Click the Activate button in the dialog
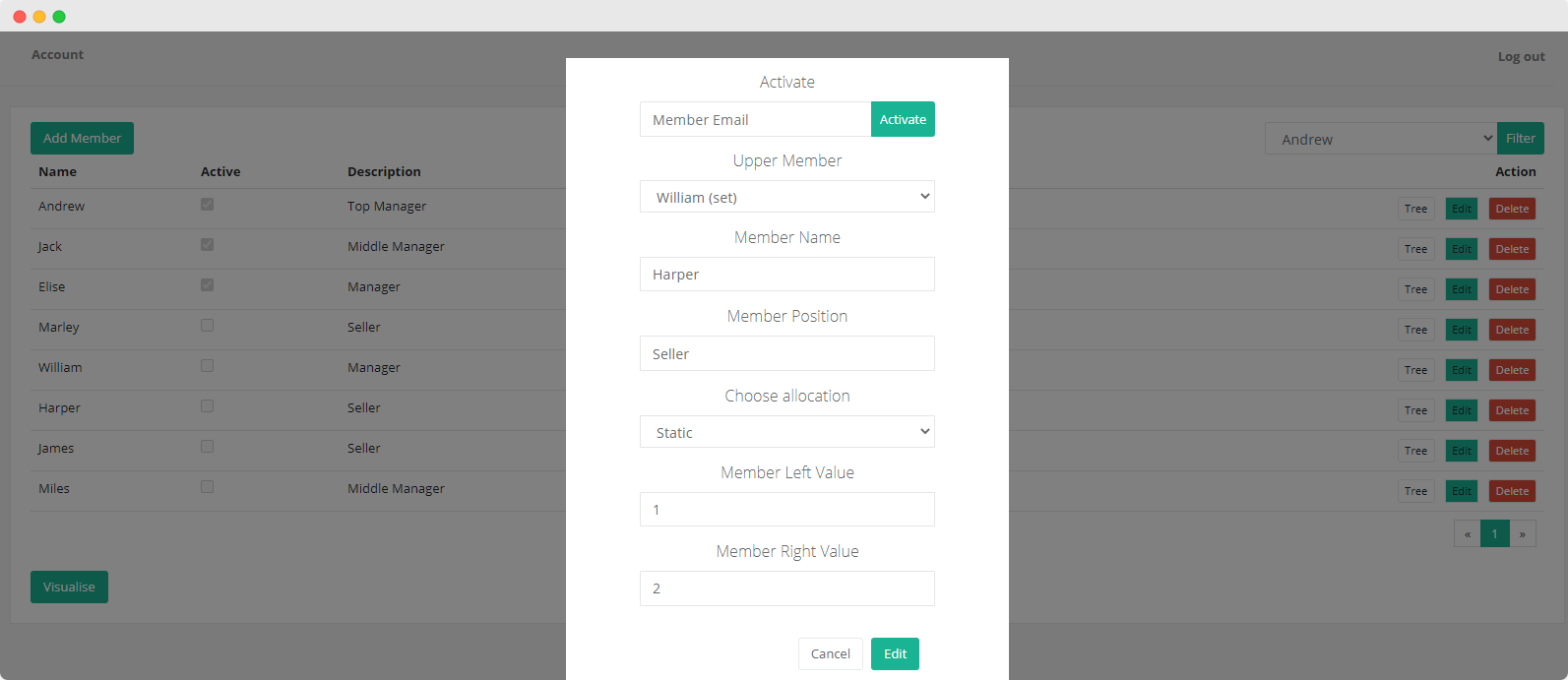Screen dimensions: 1568x680 (903, 119)
